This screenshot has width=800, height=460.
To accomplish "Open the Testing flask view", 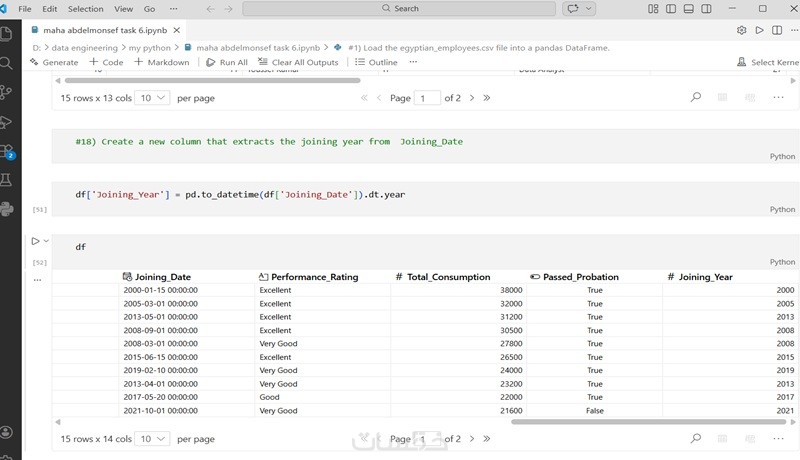I will click(6, 180).
